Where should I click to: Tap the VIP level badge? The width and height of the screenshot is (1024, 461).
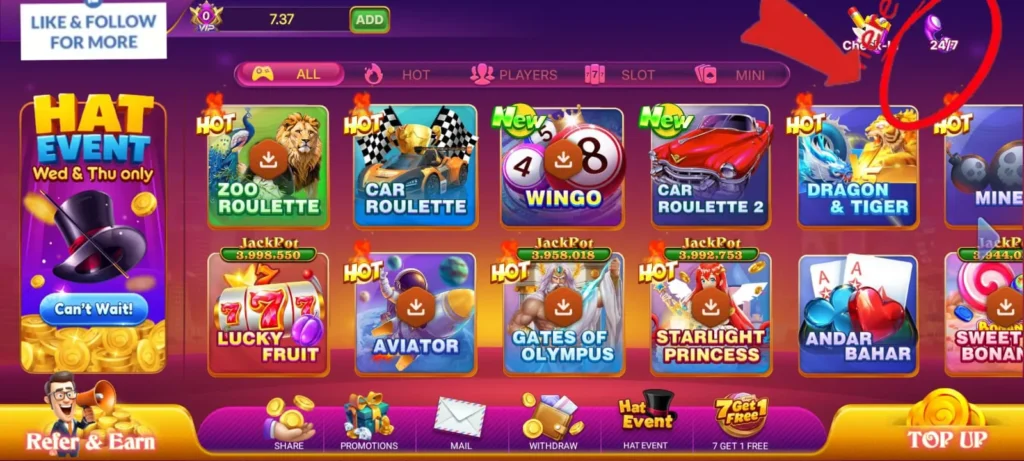(x=206, y=18)
